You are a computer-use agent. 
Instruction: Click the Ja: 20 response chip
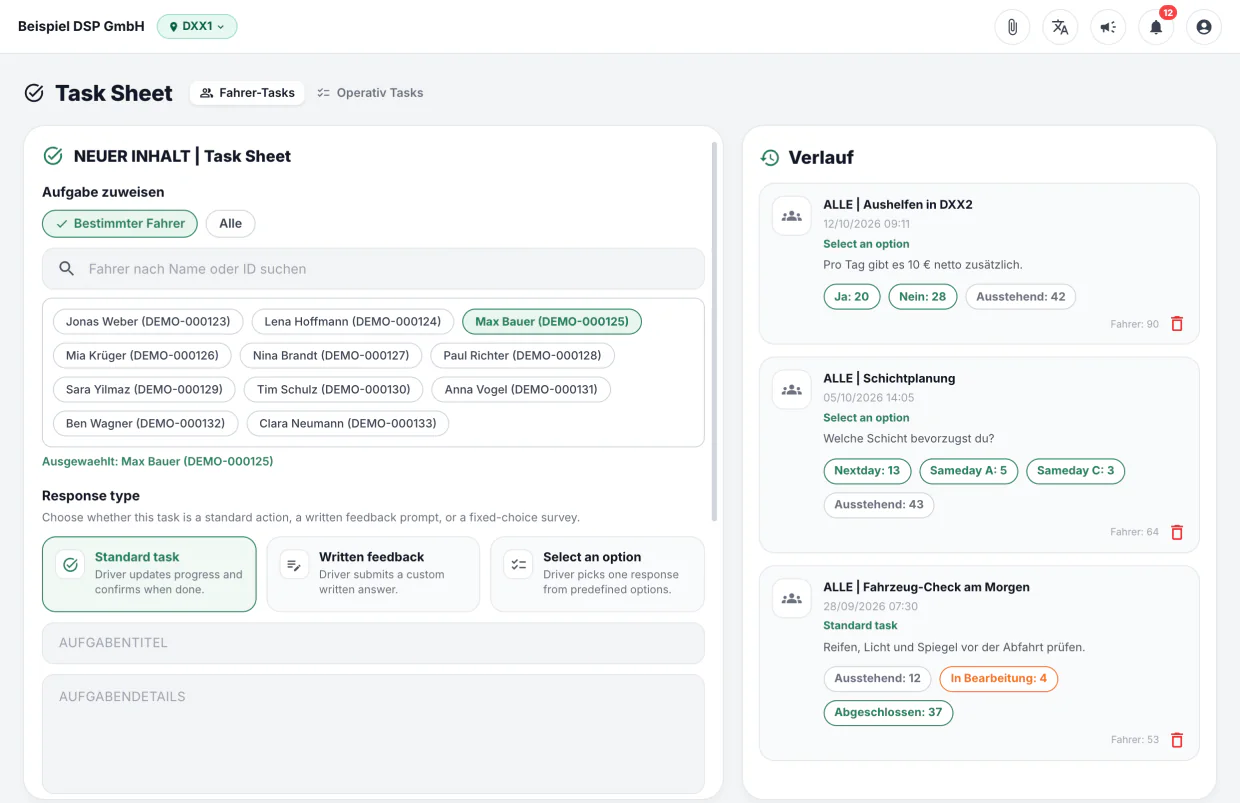pos(852,297)
